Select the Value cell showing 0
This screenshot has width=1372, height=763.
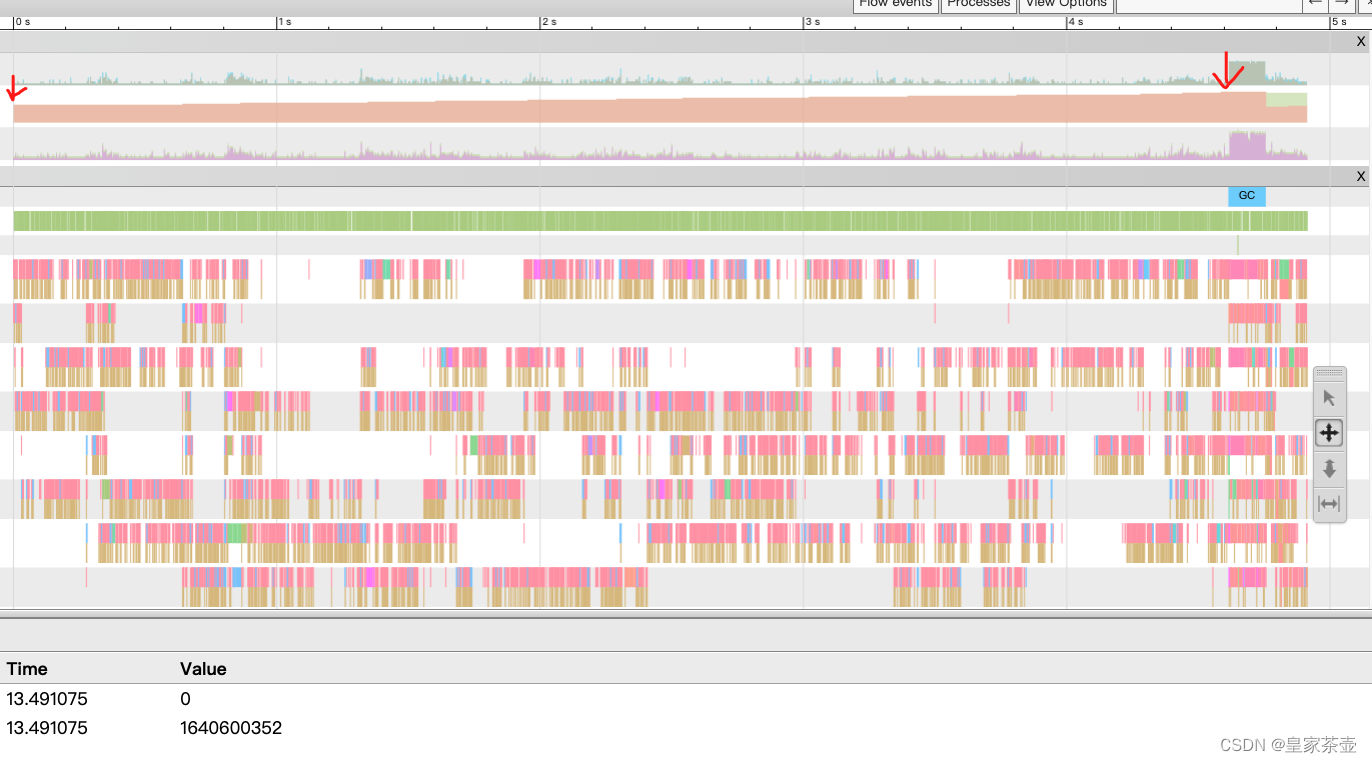(186, 699)
